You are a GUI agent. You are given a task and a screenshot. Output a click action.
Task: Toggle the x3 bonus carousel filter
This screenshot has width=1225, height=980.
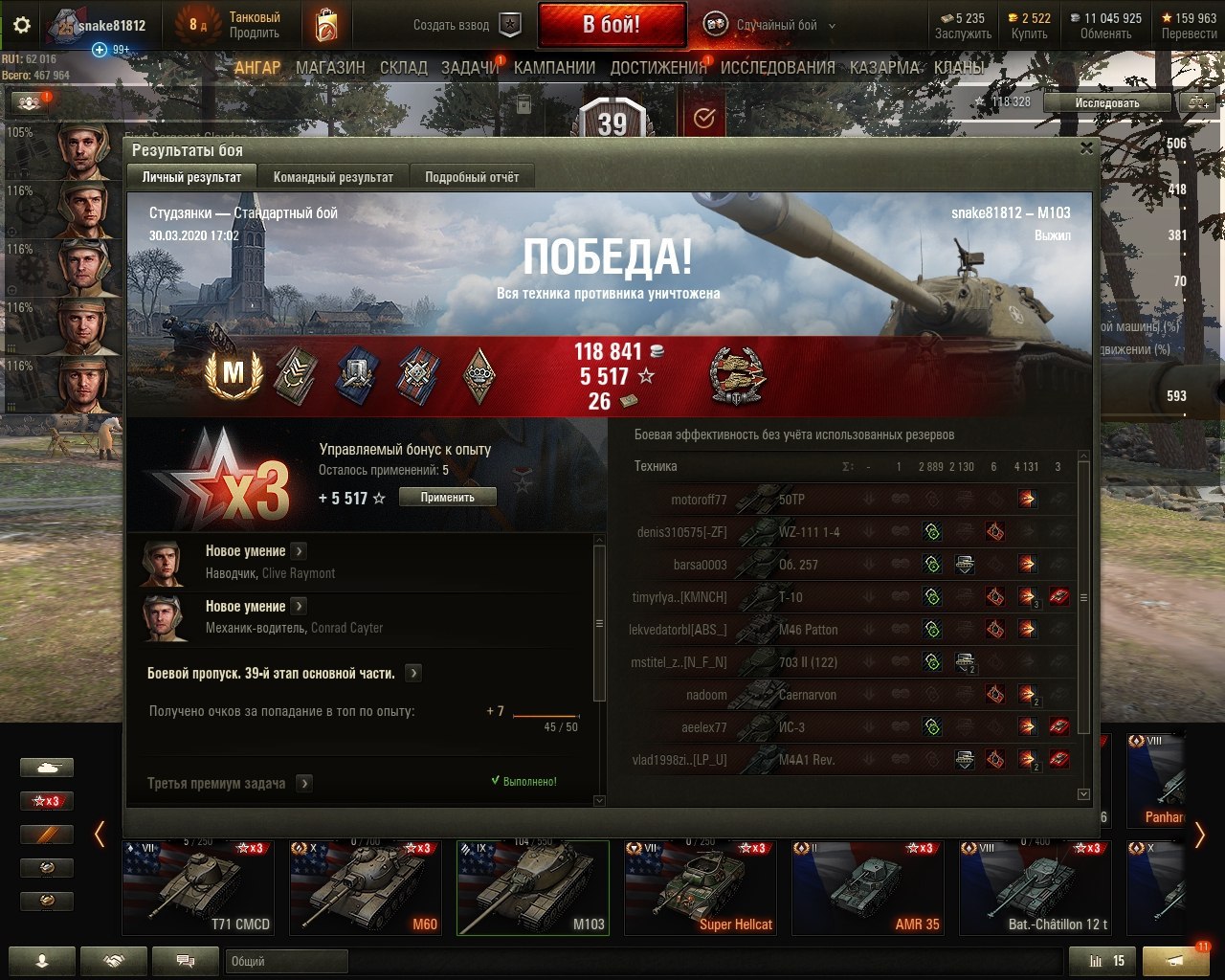click(47, 801)
